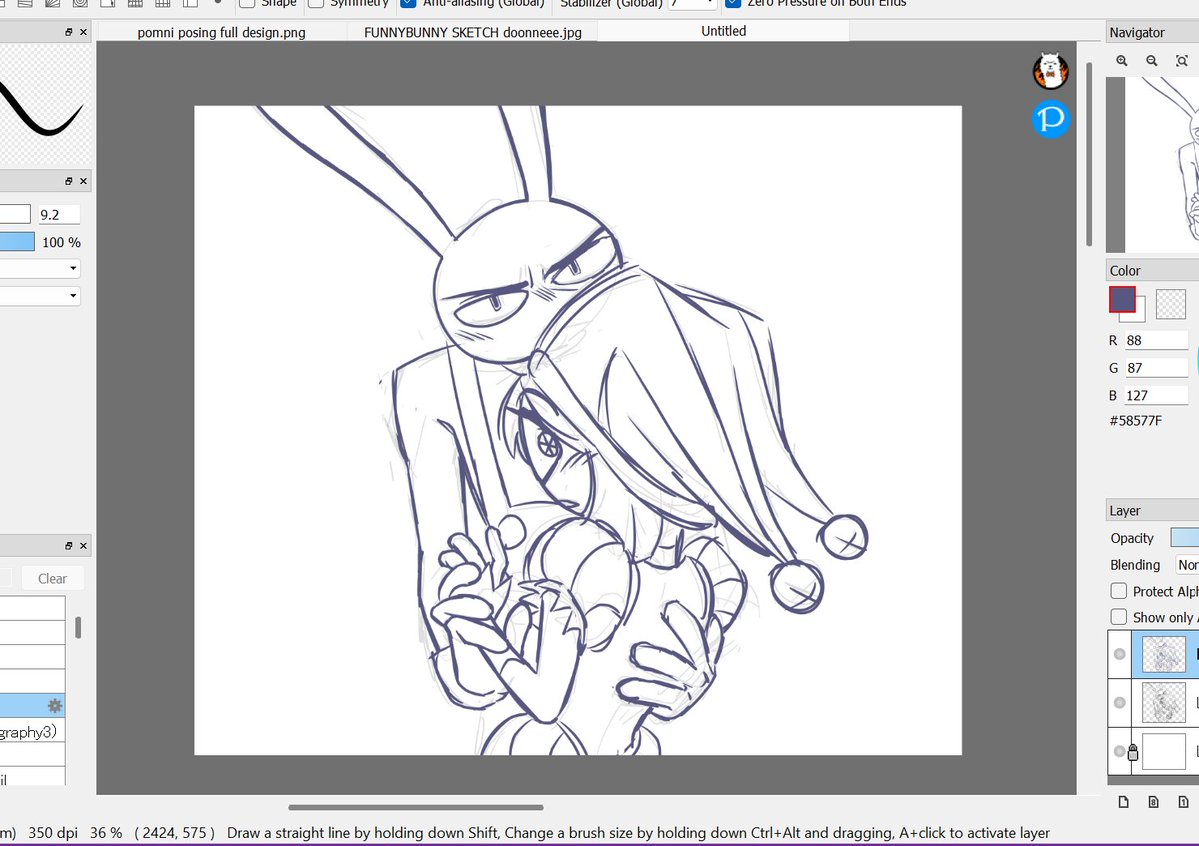
Task: Hide the middle sketch layer
Action: [1119, 702]
